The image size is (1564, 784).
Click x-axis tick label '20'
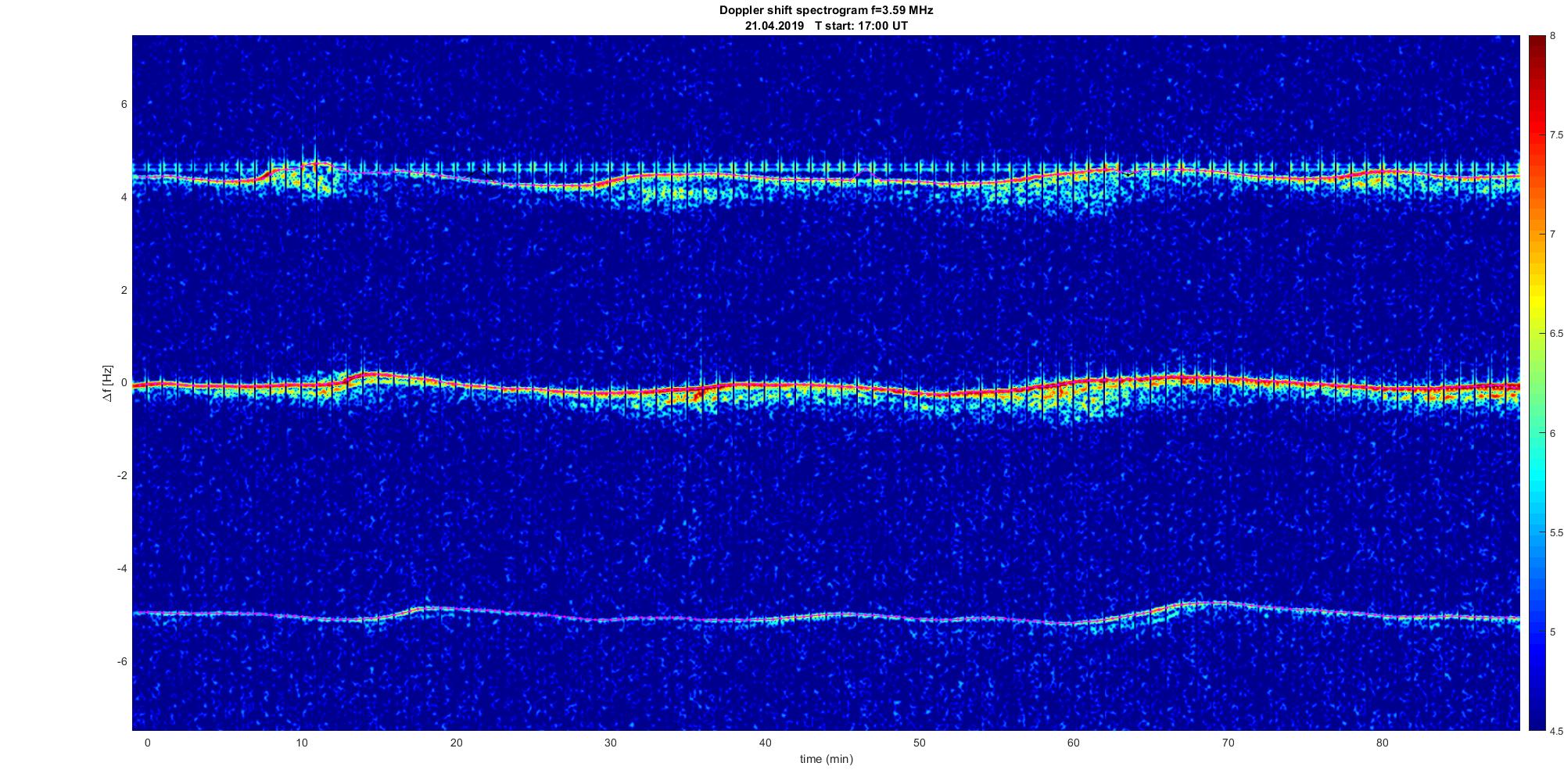pos(456,743)
